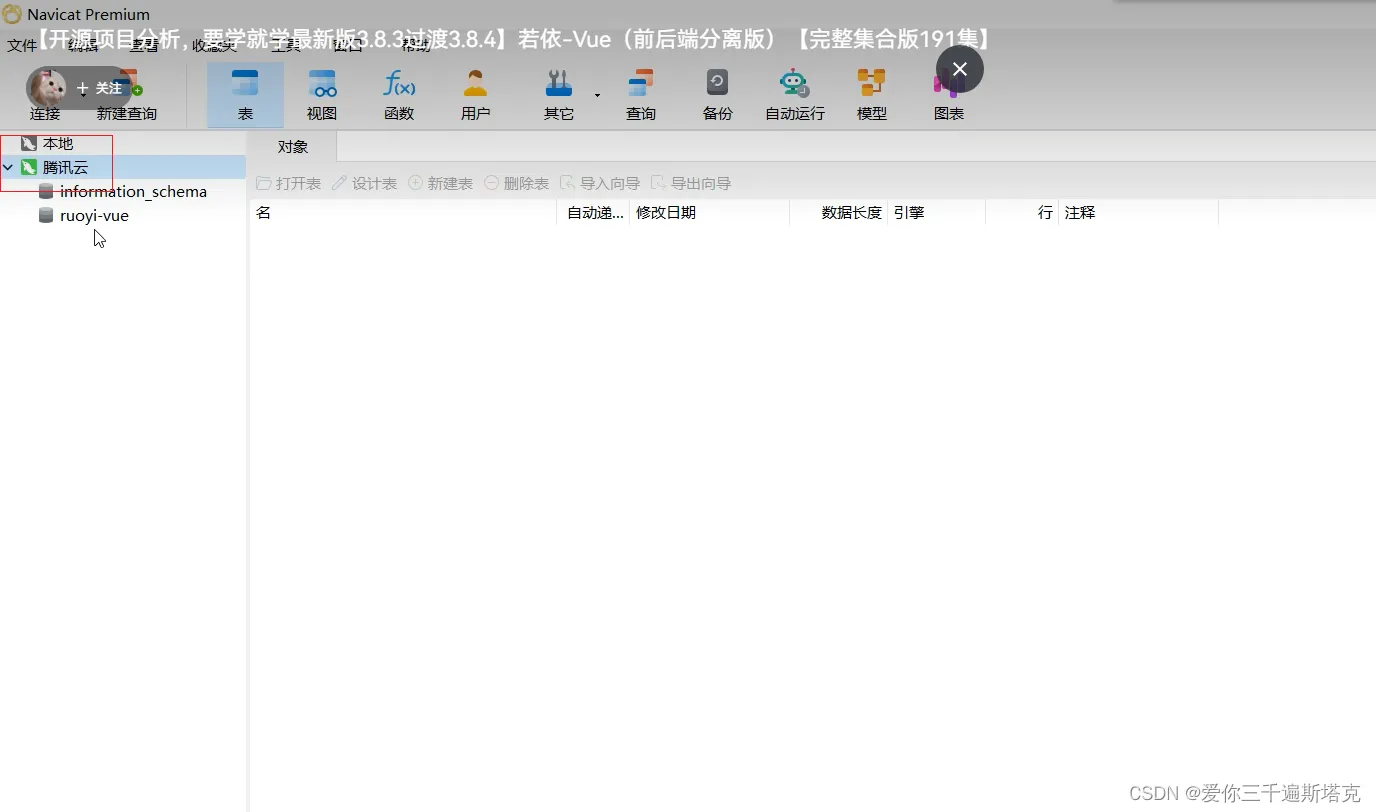Open the 模型 (Model) section
The height and width of the screenshot is (812, 1376).
[x=872, y=95]
